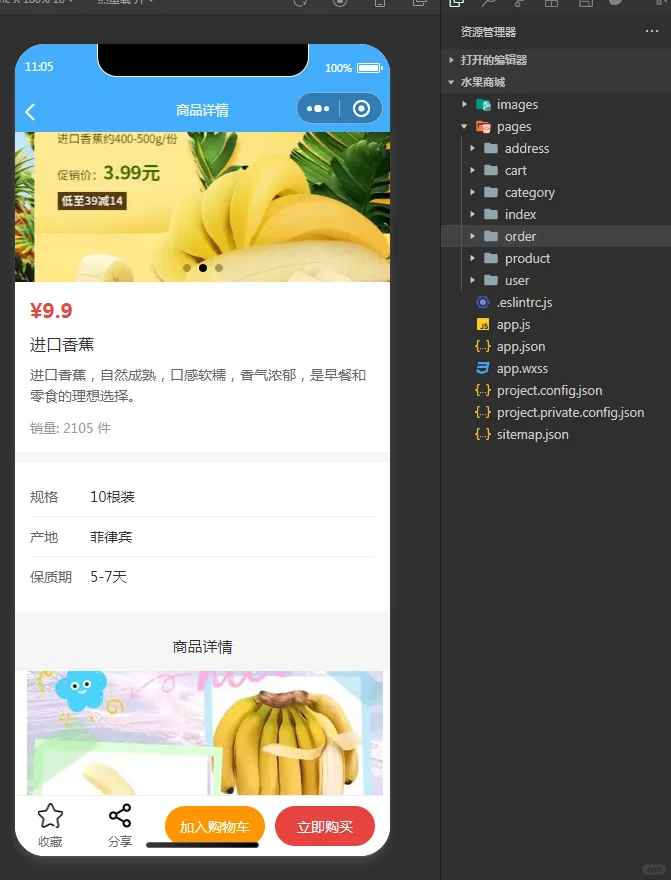The height and width of the screenshot is (880, 671).
Task: Click the product detail banana image
Action: tap(205, 732)
